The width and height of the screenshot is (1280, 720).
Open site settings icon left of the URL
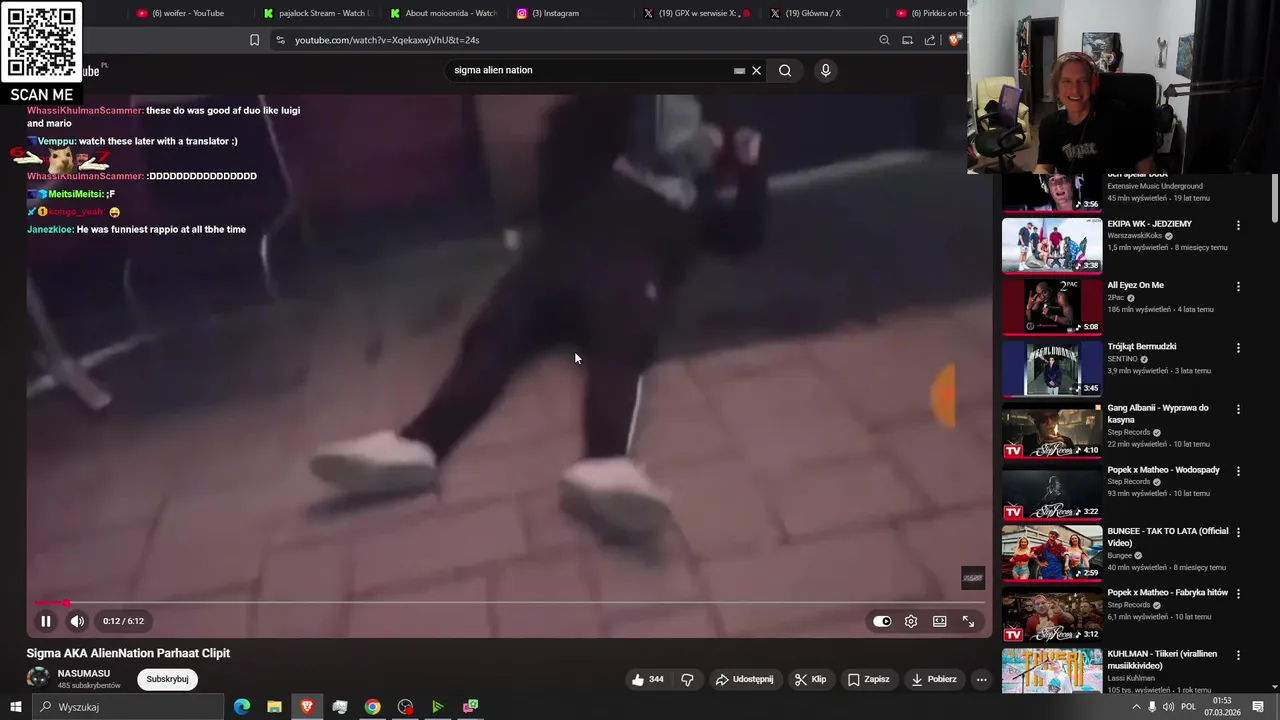280,40
